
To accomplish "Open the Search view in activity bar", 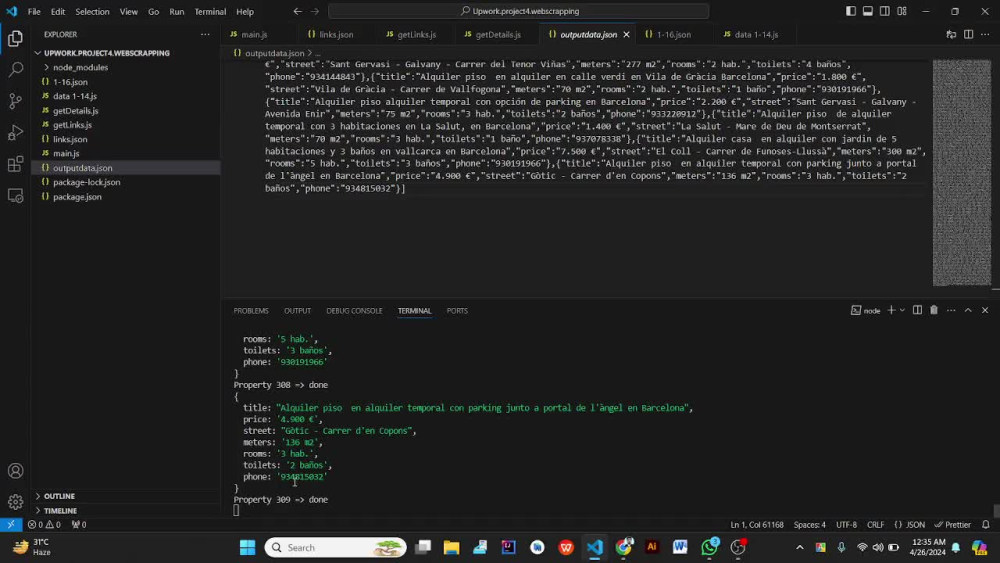I will point(15,69).
